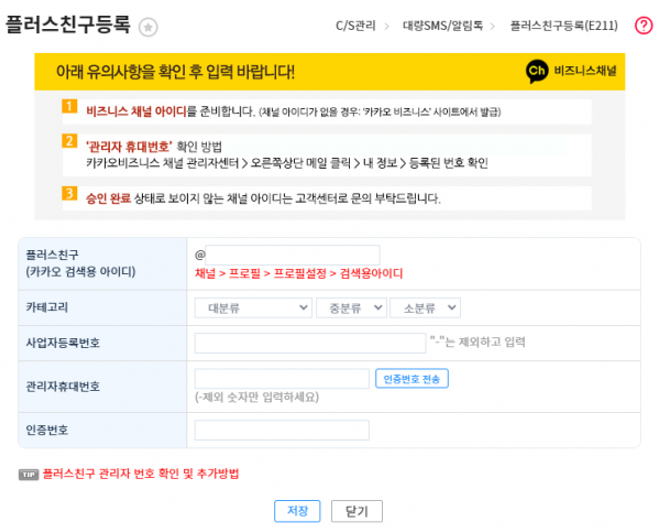Click the 관리자휴대번호 input field

click(x=282, y=379)
